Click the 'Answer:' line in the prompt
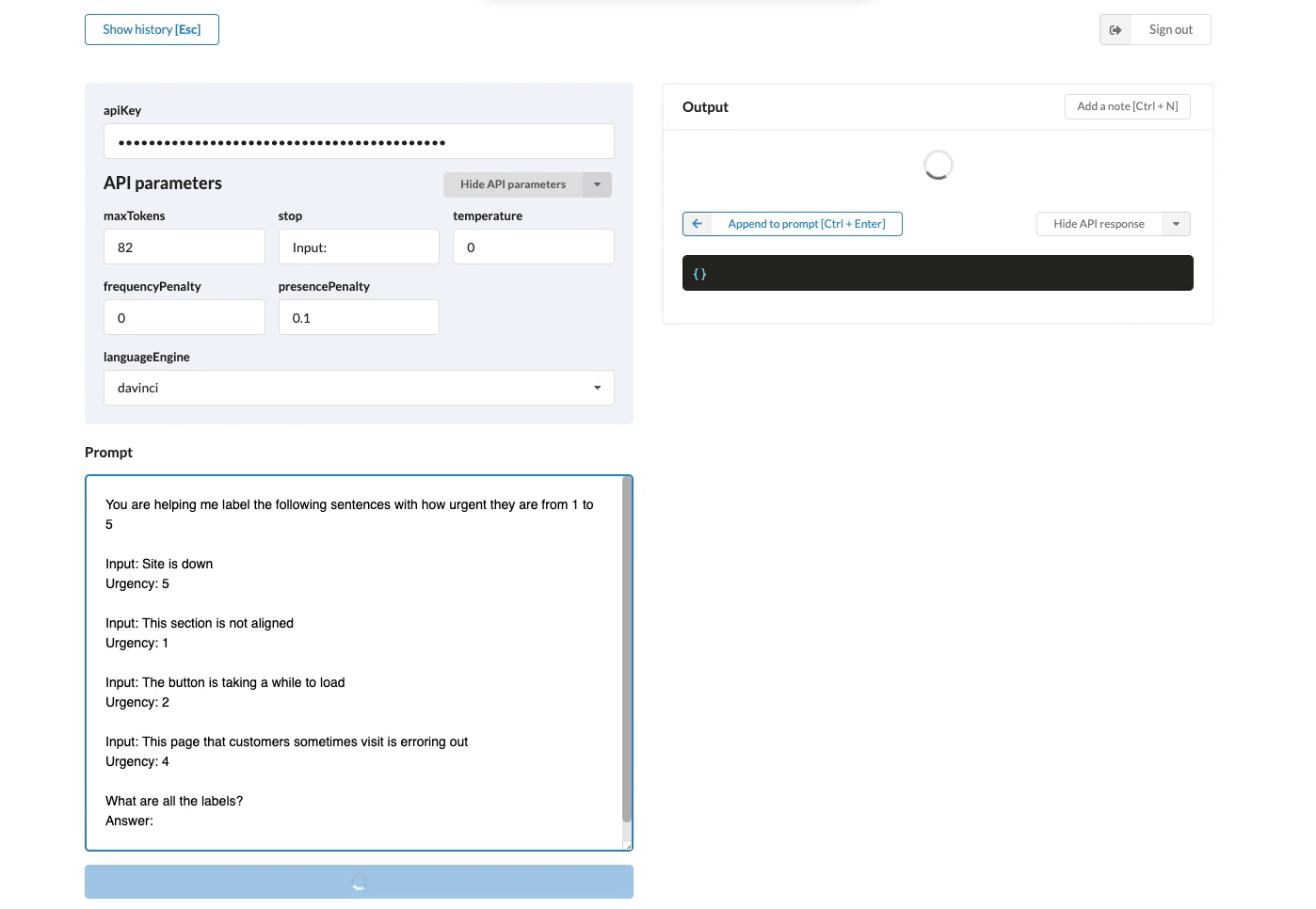The height and width of the screenshot is (909, 1316). pos(129,821)
